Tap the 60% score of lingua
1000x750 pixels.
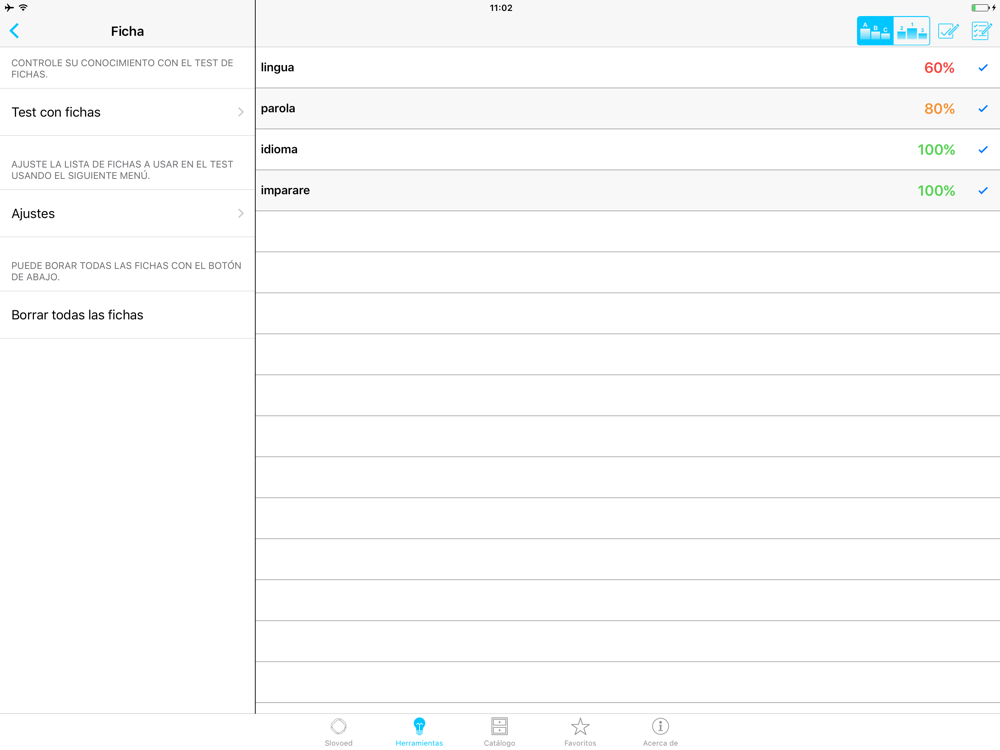(939, 68)
